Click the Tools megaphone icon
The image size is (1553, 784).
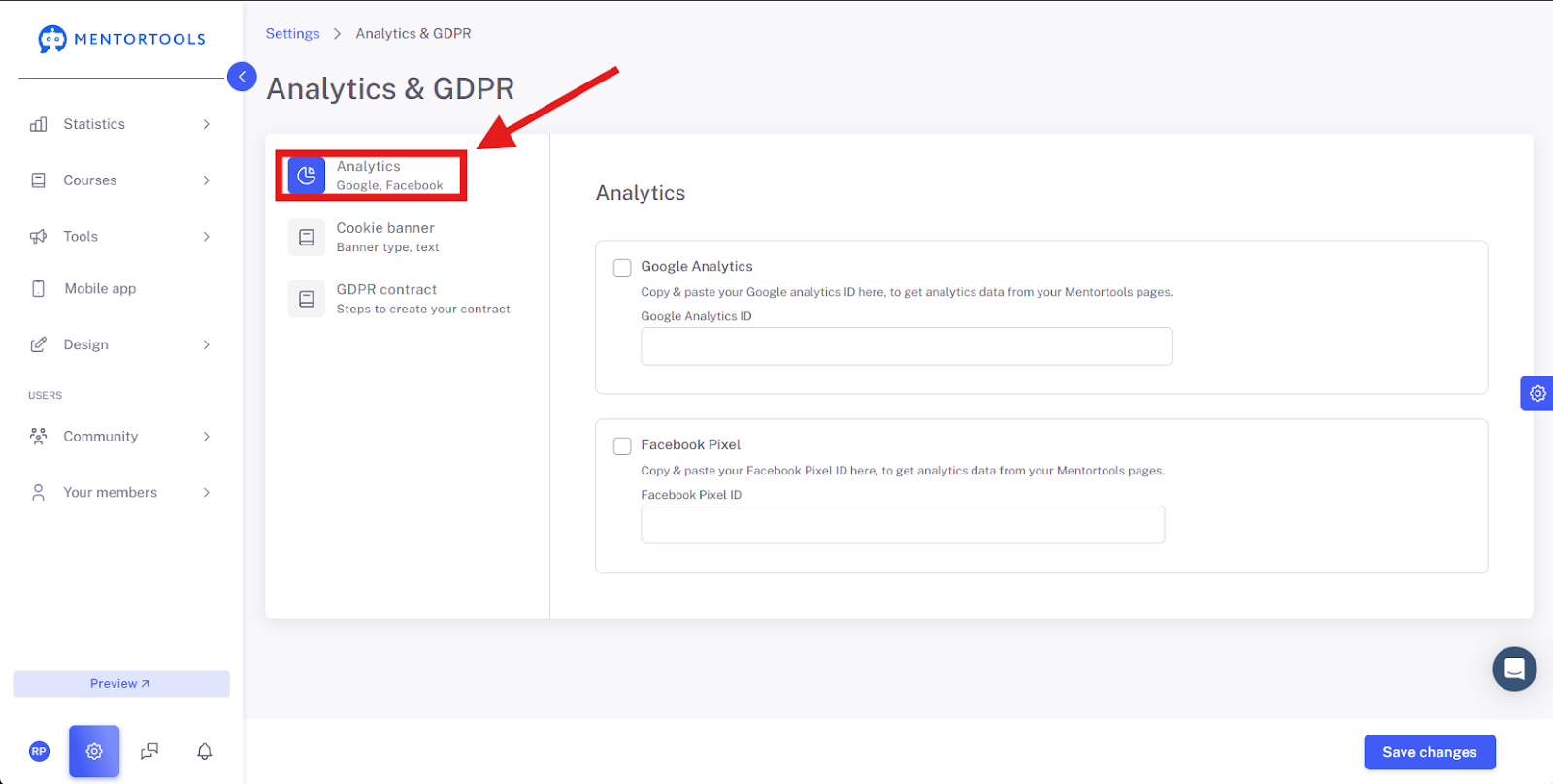click(39, 237)
